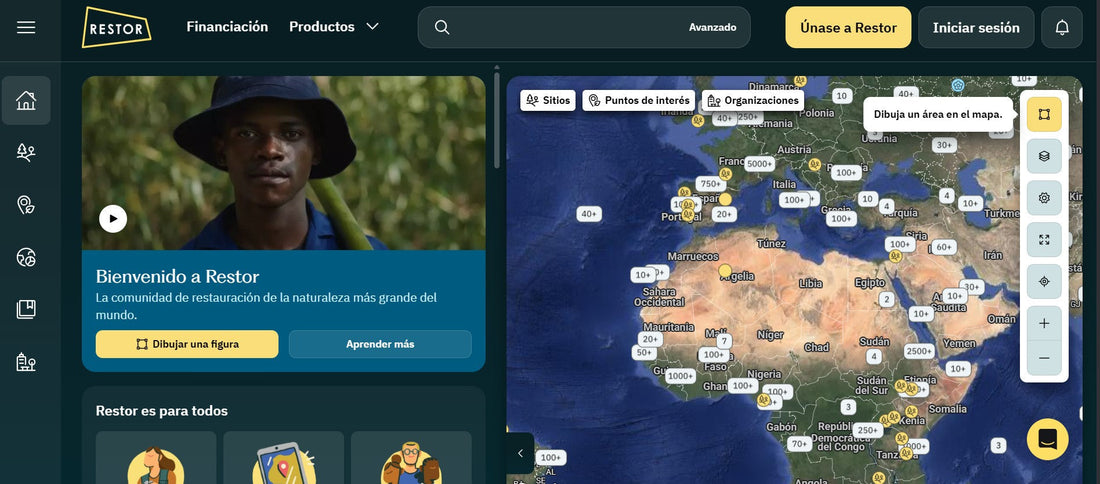Open the hamburger menu
Image resolution: width=1100 pixels, height=484 pixels.
pos(26,27)
